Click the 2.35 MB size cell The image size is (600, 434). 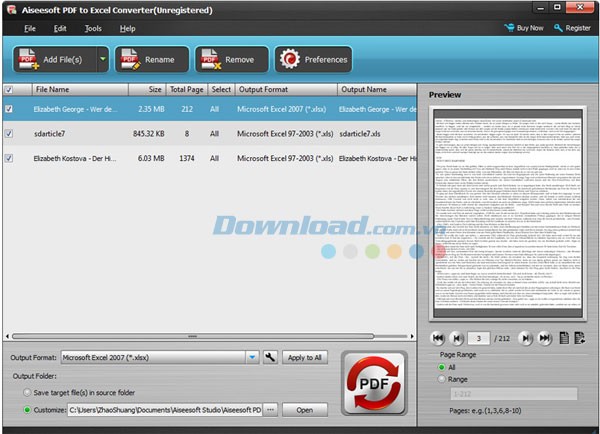coord(151,109)
